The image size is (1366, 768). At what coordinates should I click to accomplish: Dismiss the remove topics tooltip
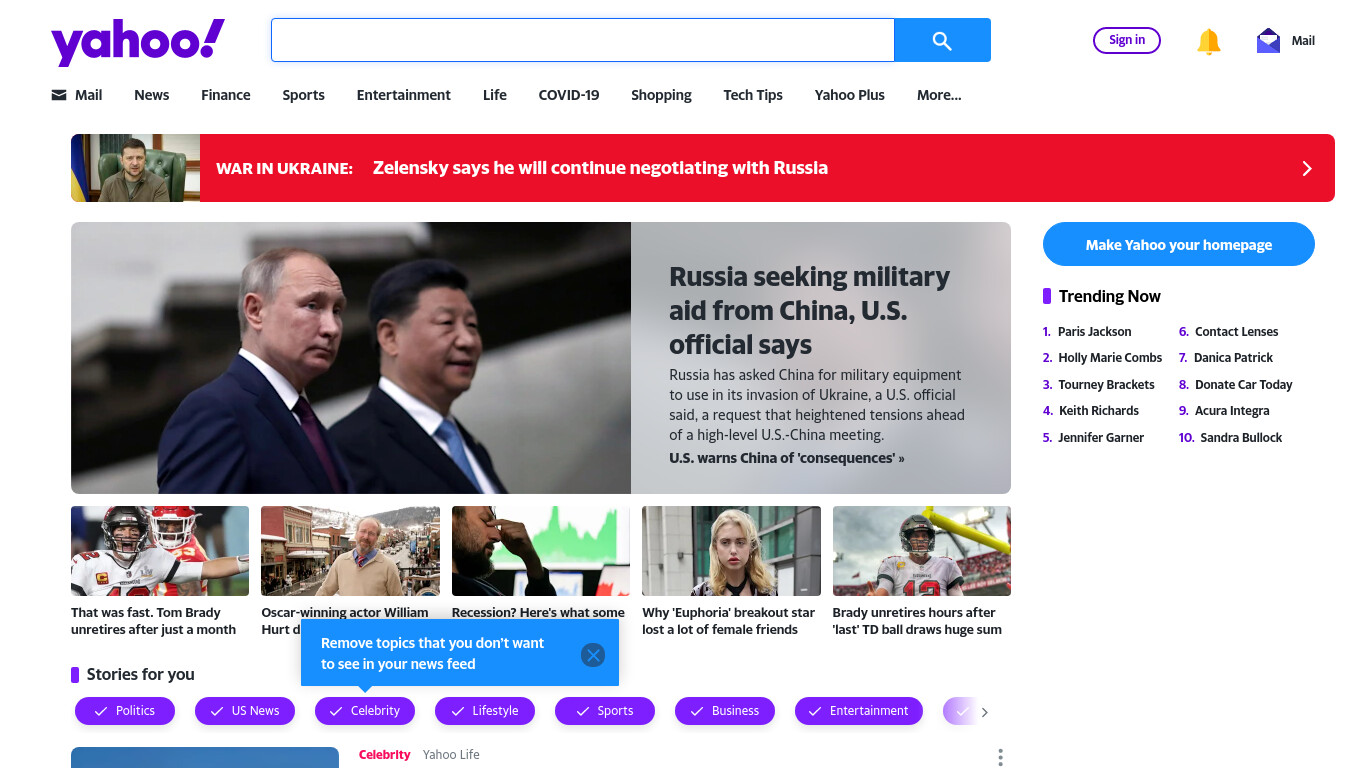pyautogui.click(x=593, y=655)
